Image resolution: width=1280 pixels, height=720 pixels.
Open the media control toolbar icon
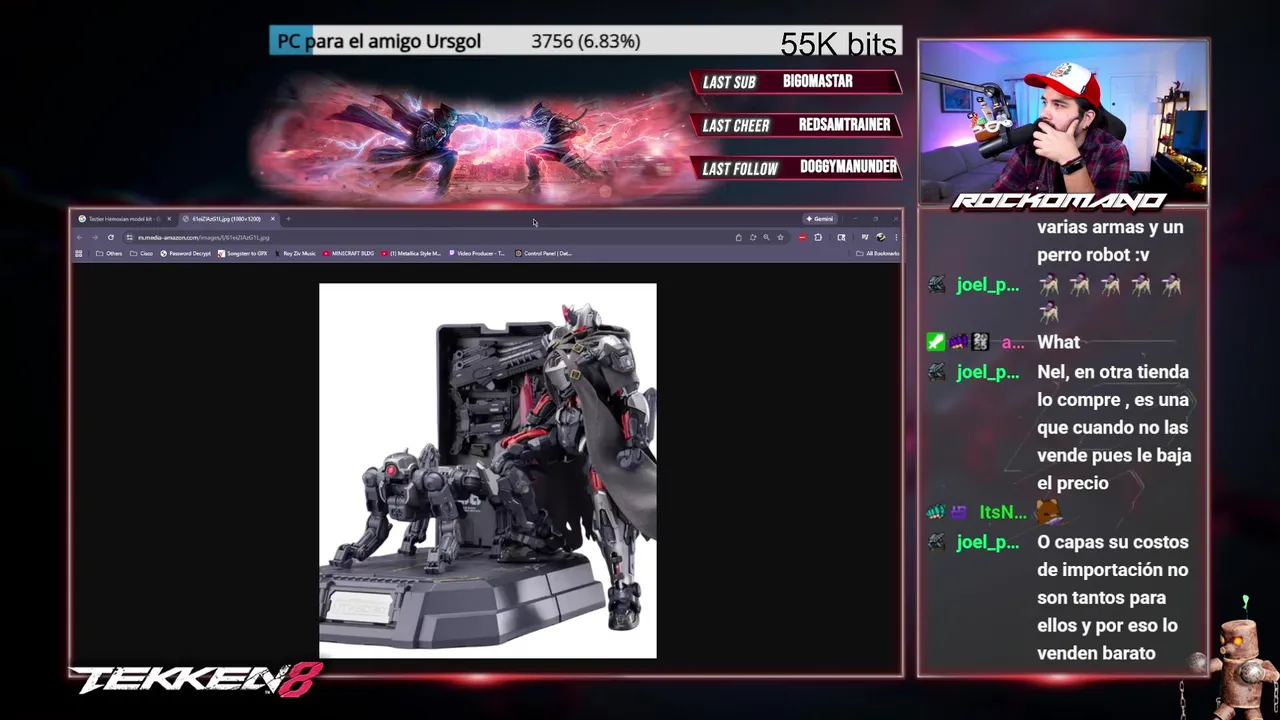coord(865,237)
